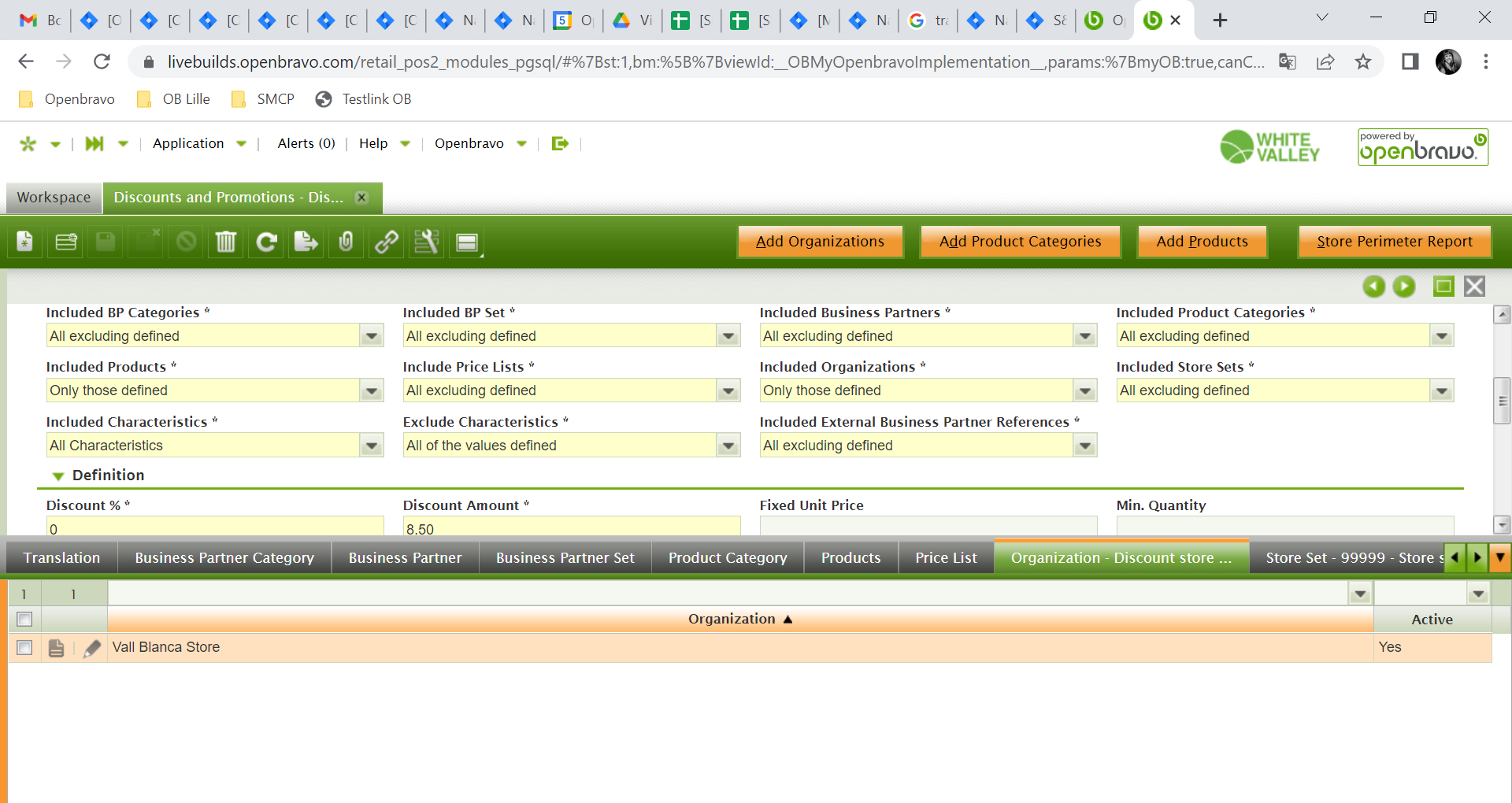Click the form's vertical scrollbar handle

[1502, 401]
